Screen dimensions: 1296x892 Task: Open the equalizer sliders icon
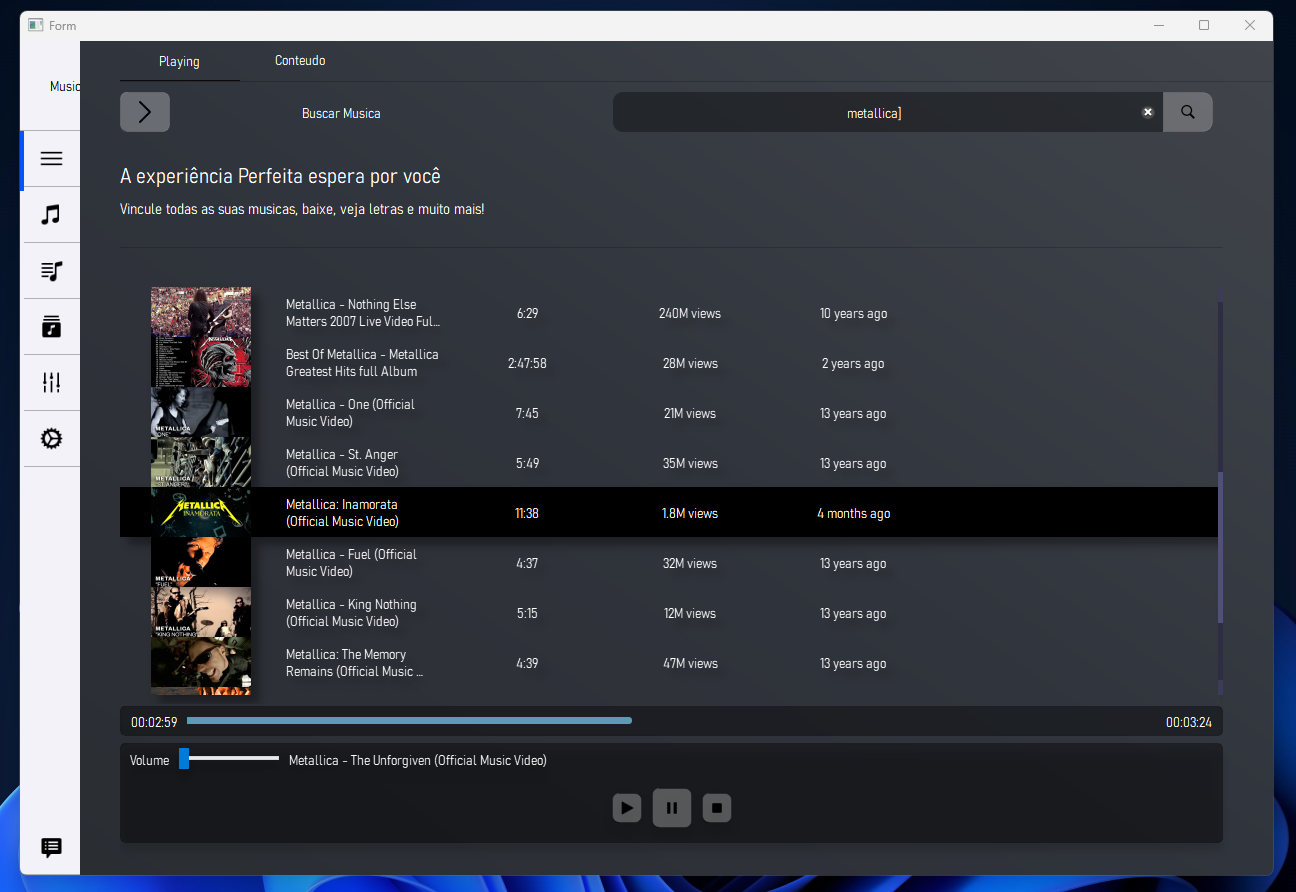51,383
